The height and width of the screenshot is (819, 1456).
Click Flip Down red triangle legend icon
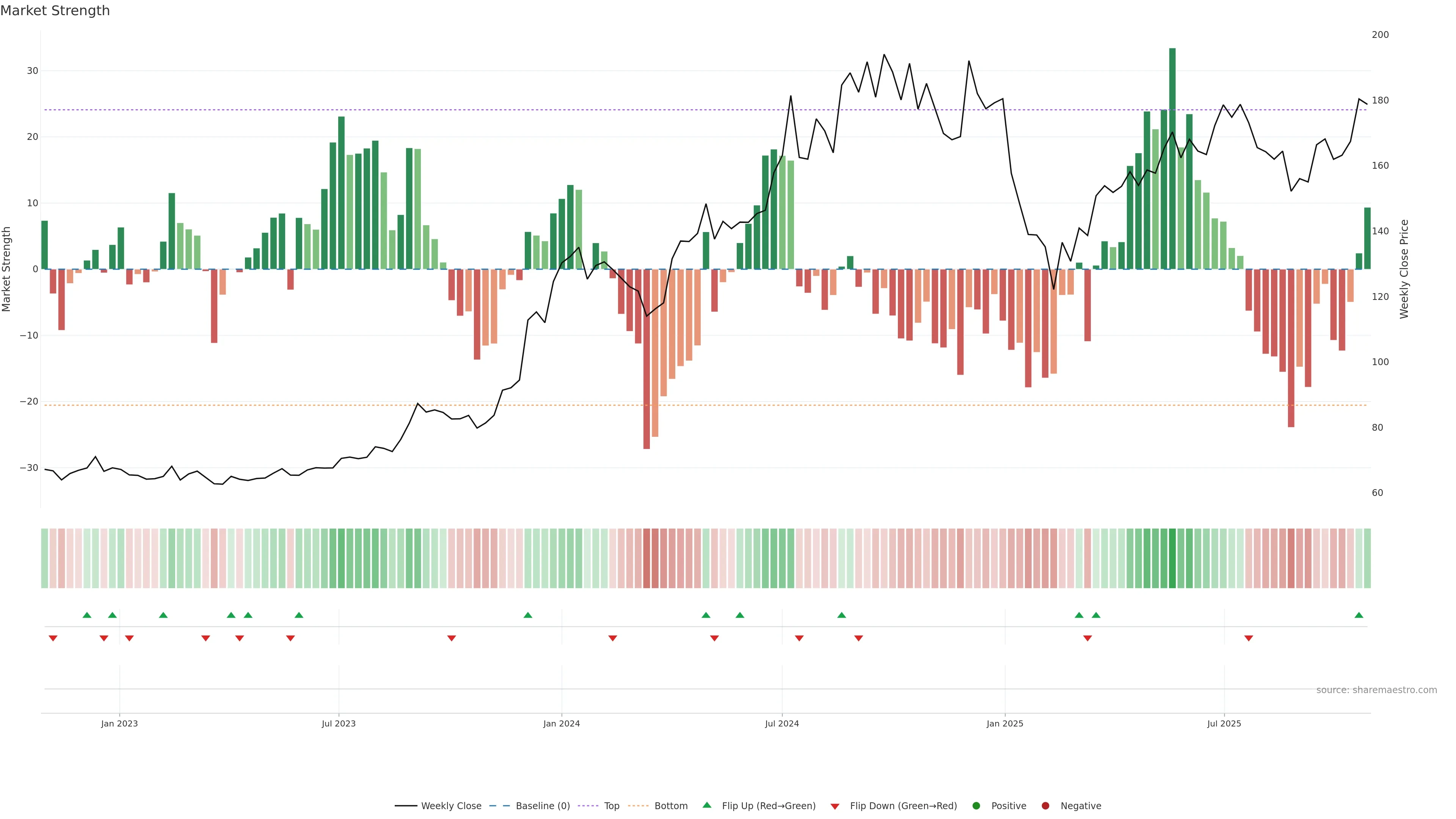pyautogui.click(x=835, y=806)
